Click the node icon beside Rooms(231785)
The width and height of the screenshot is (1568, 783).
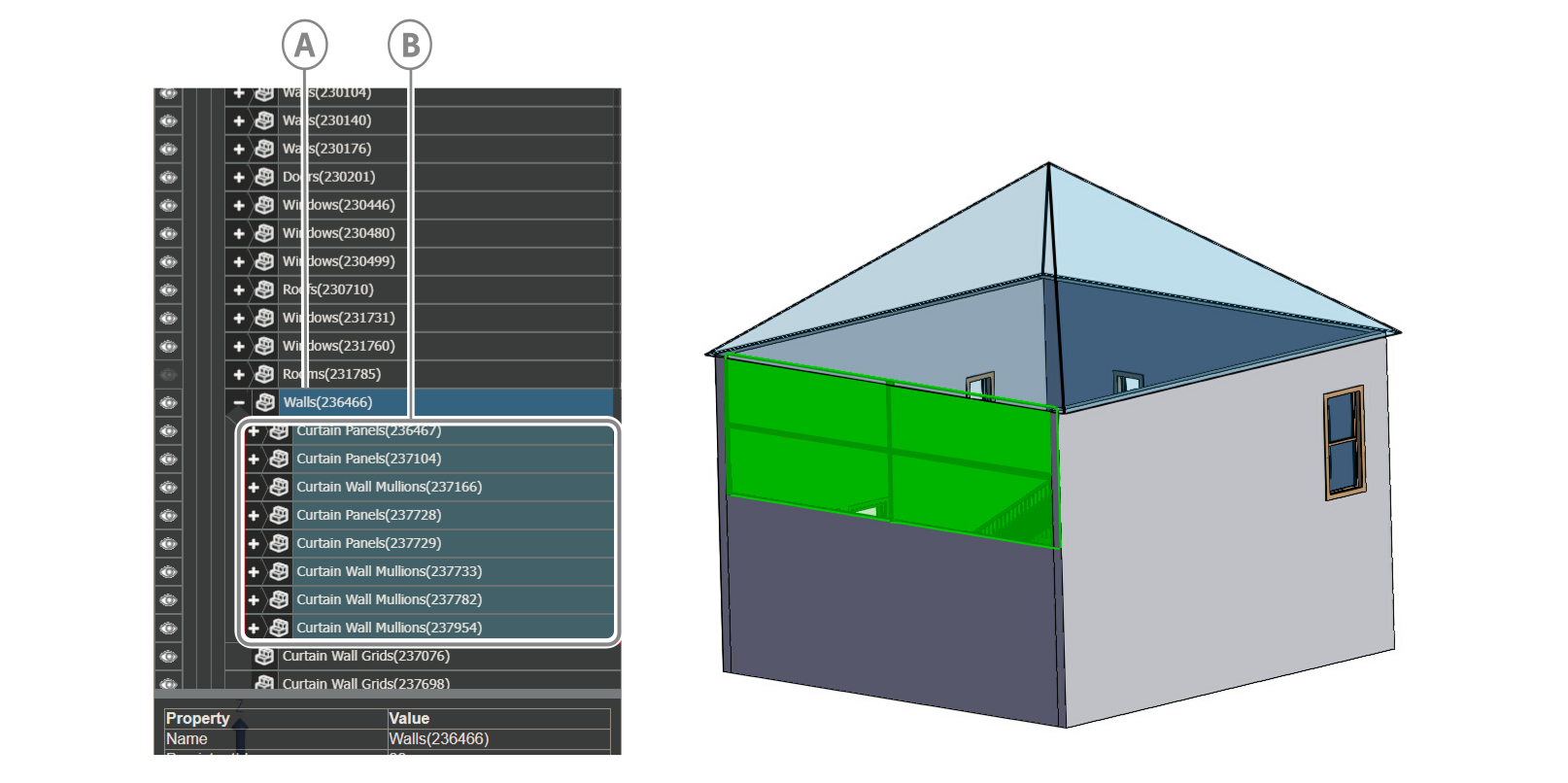click(x=264, y=374)
